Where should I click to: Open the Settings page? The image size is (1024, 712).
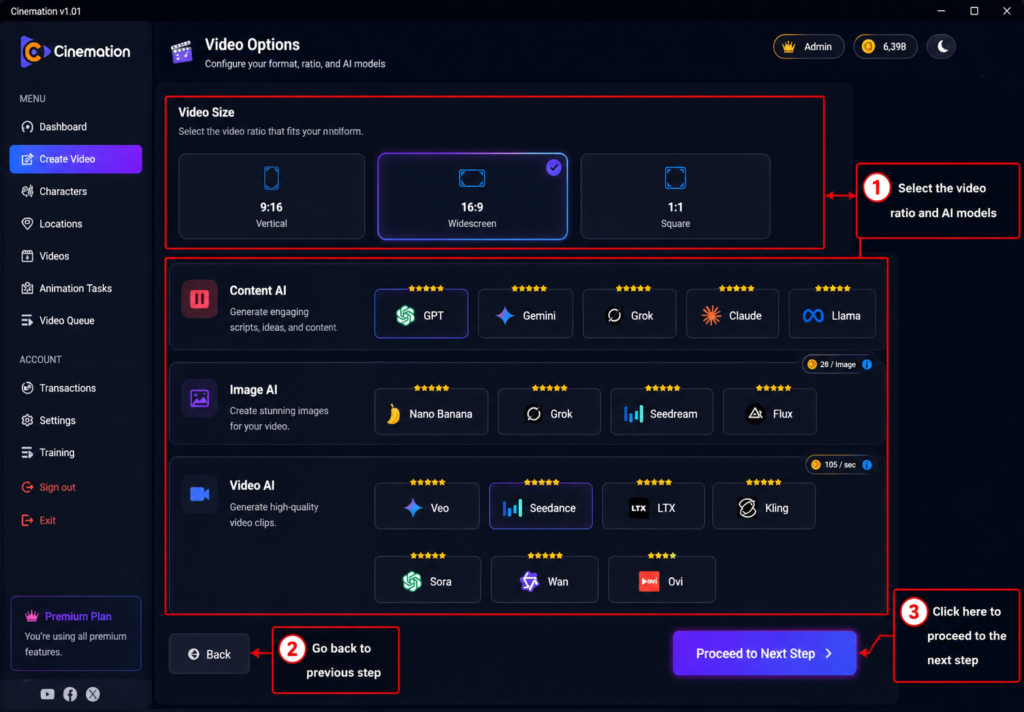[75, 421]
